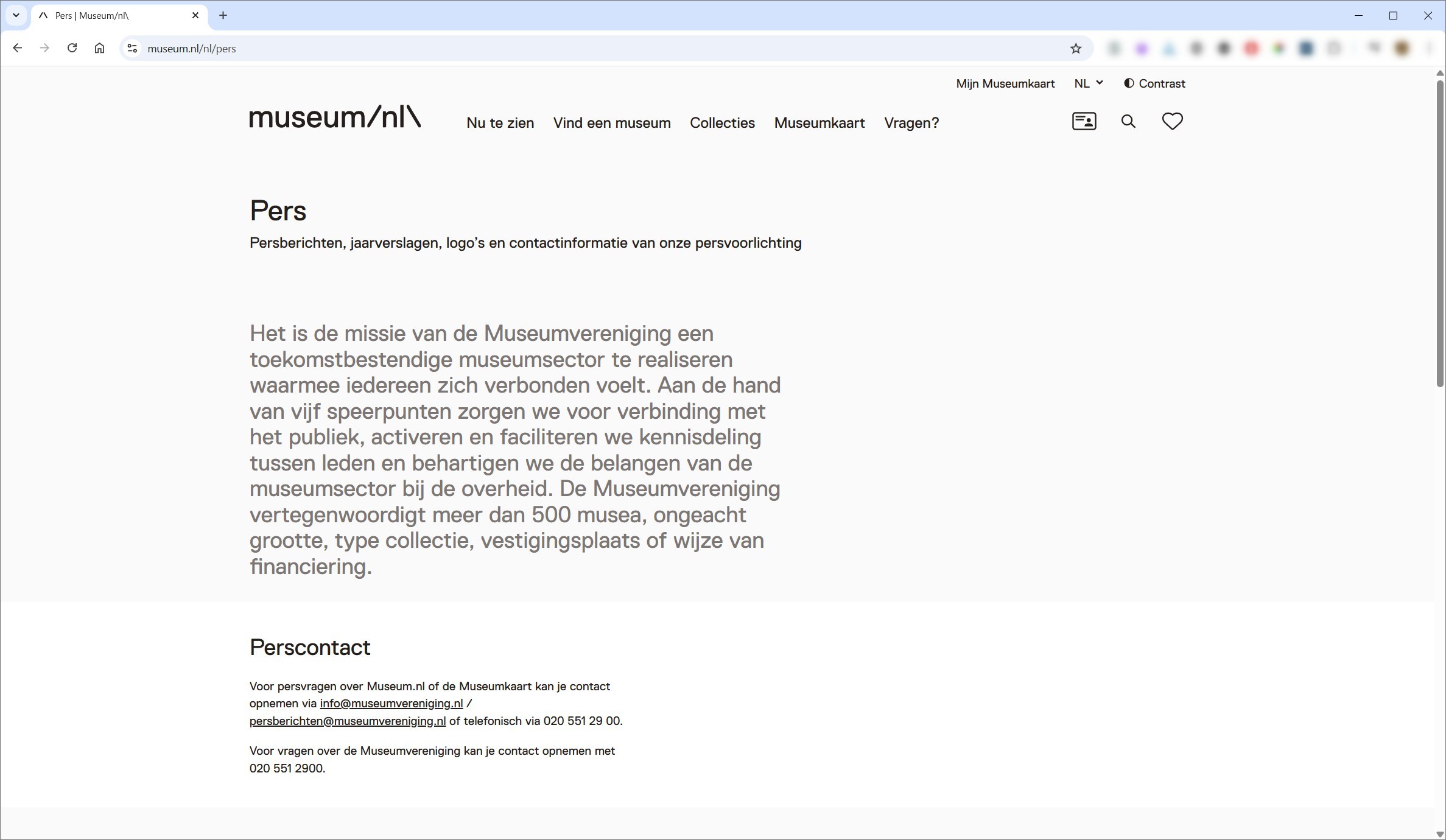
Task: Go back with browser back arrow
Action: point(17,48)
